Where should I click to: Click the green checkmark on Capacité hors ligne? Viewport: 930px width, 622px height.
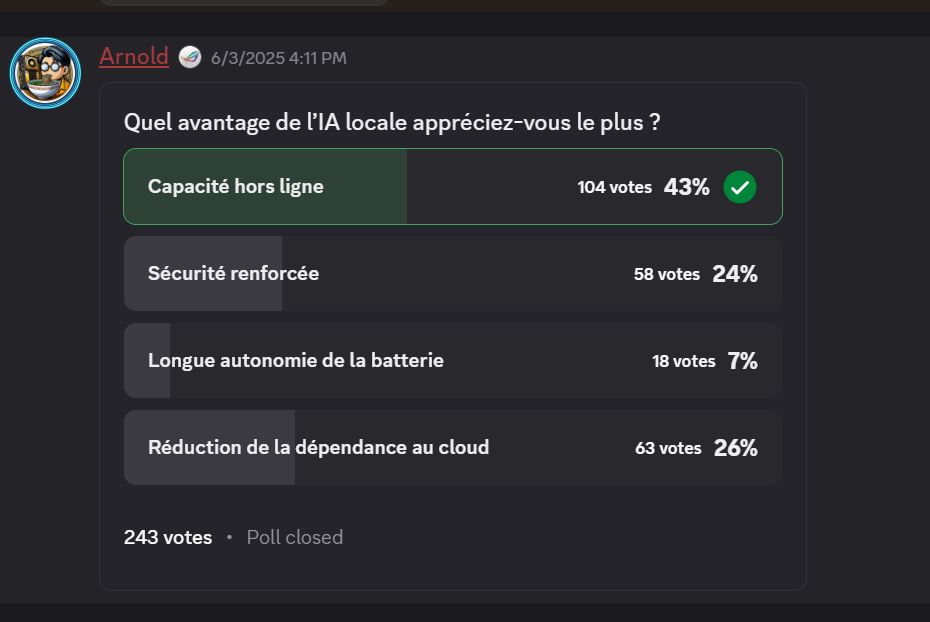click(739, 186)
